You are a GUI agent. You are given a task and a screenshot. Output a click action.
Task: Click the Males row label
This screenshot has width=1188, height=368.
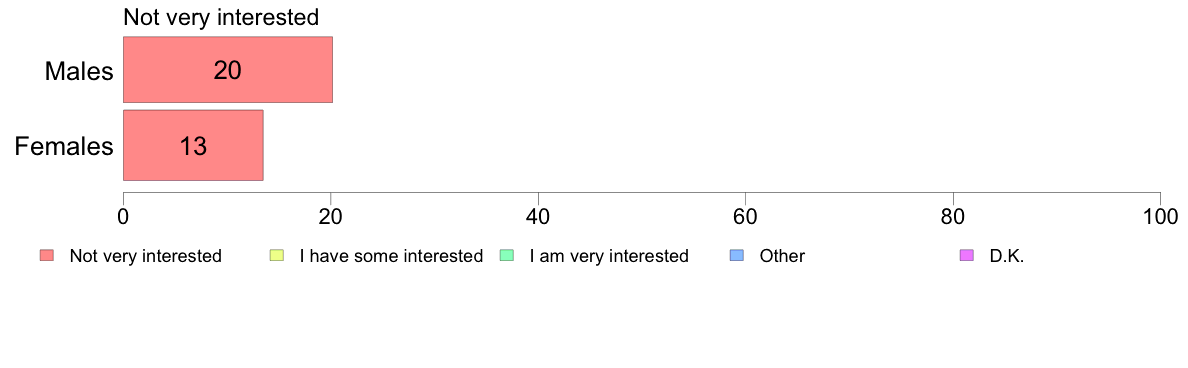tap(79, 71)
